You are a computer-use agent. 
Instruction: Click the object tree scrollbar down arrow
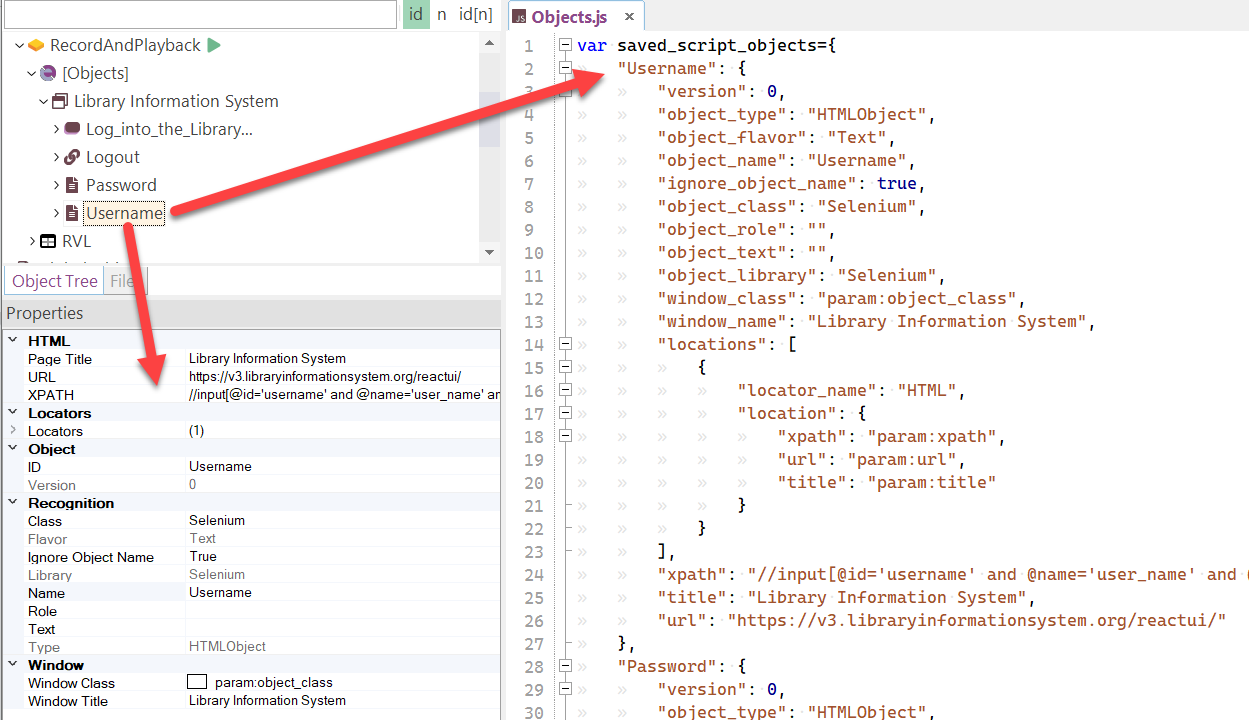[x=489, y=252]
